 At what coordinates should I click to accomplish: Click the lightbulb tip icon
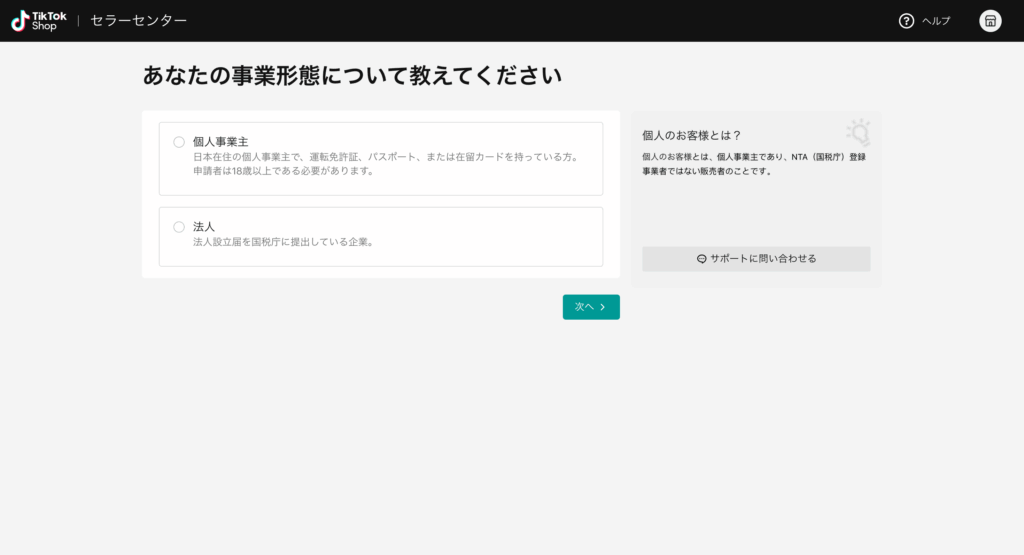[857, 133]
